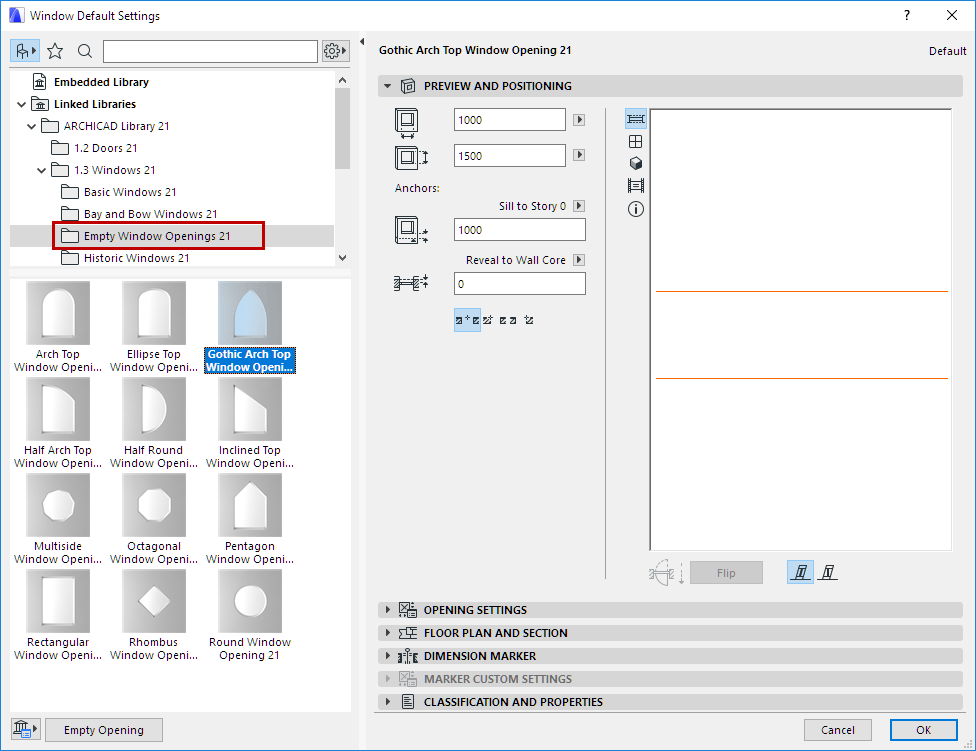Expand Classification and Properties panel
This screenshot has width=976, height=751.
[x=388, y=702]
